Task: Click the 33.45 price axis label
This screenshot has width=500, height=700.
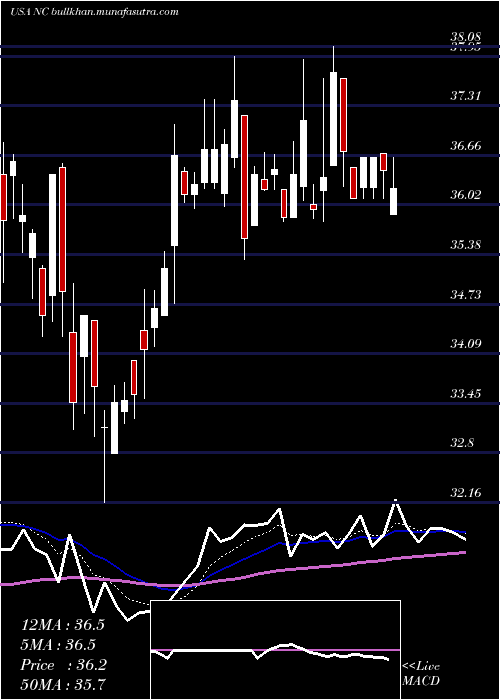Action: [465, 394]
